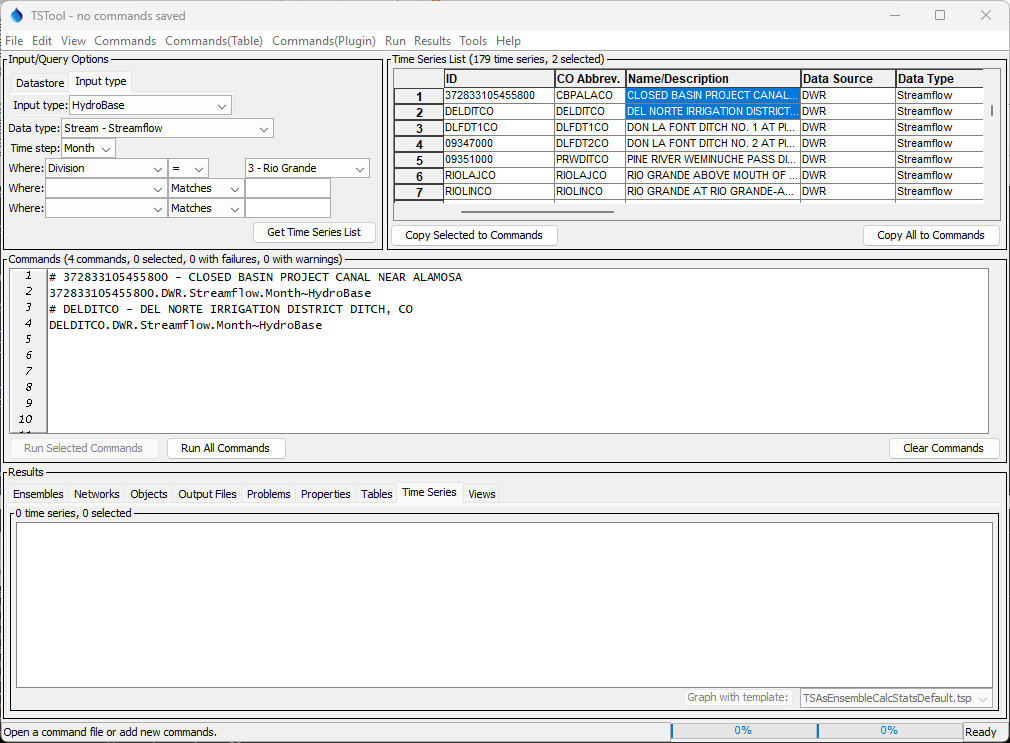Select command DELDITCO.DWR.Streamflow.Month~HydroBase
The height and width of the screenshot is (743, 1010).
coord(186,325)
